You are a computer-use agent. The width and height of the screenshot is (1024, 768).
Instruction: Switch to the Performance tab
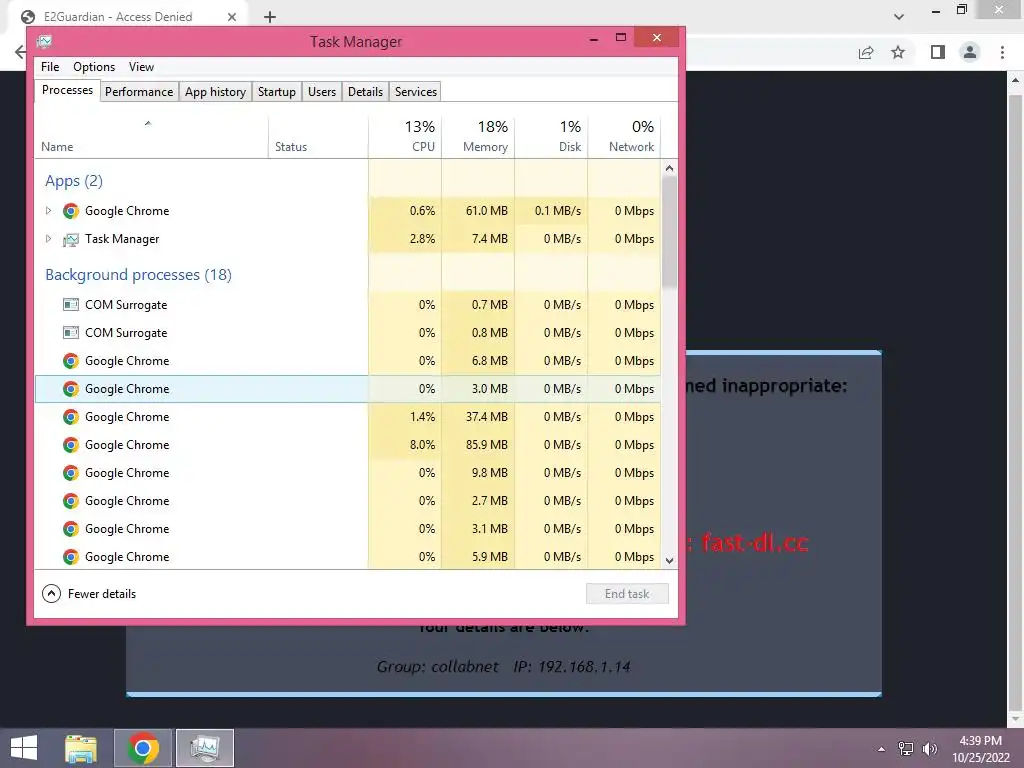[x=139, y=92]
